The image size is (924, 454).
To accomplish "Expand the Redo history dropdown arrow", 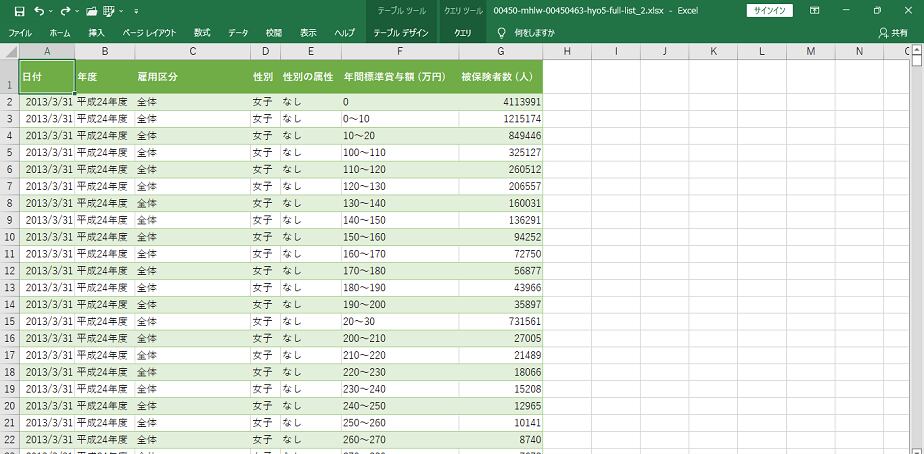I will (x=78, y=11).
